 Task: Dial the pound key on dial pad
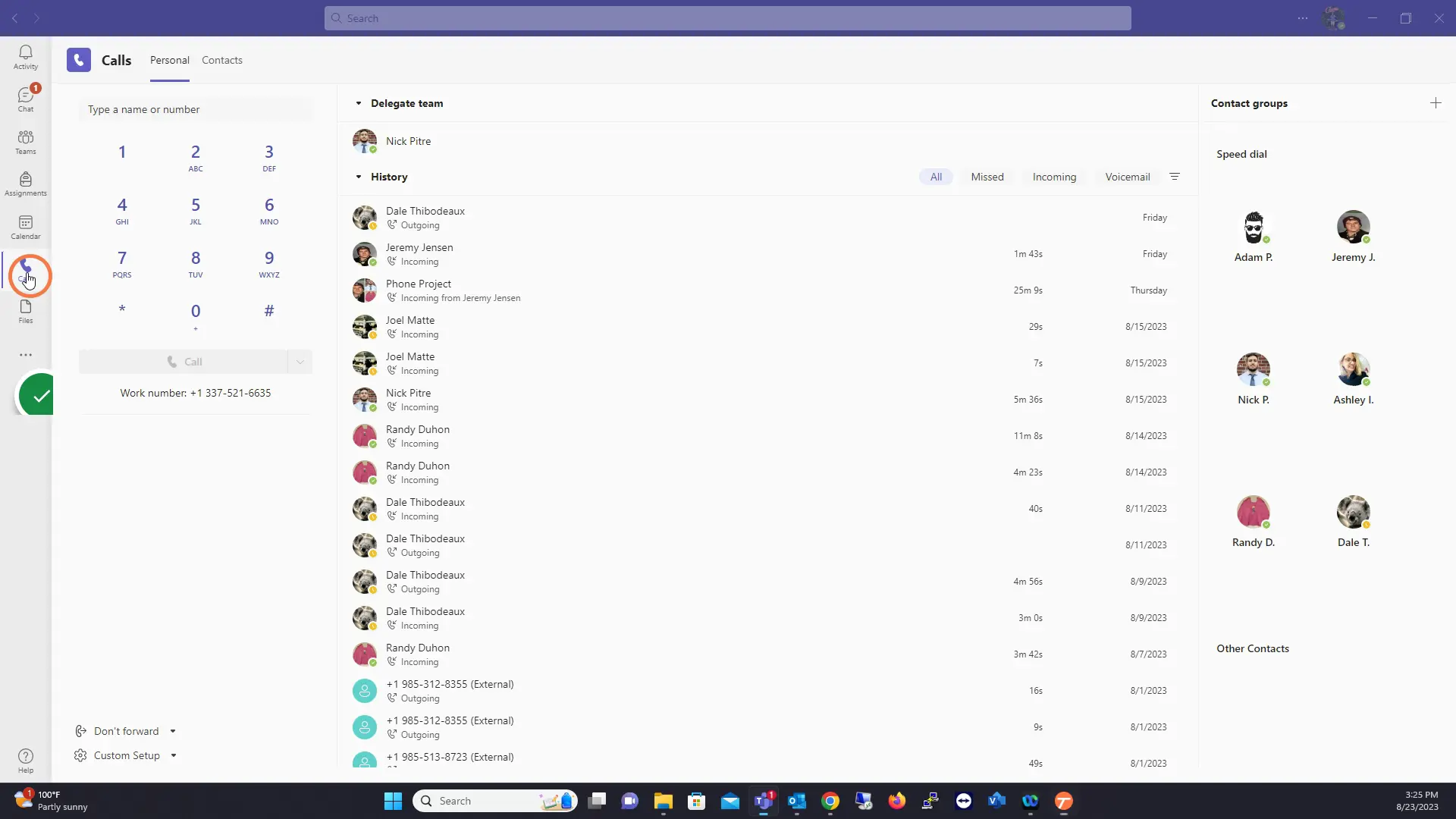[269, 310]
